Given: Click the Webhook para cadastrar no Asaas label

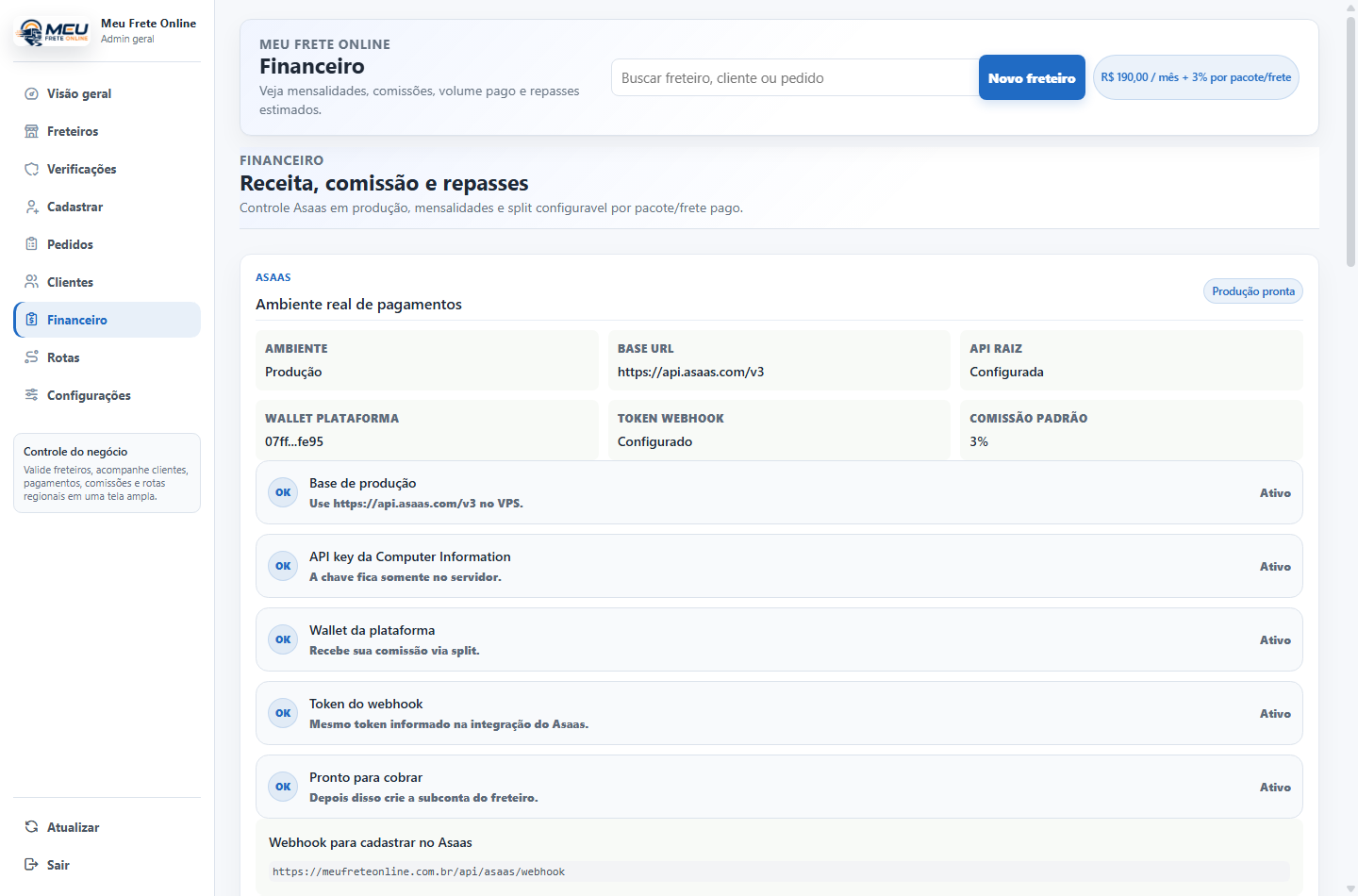Looking at the screenshot, I should tap(371, 842).
